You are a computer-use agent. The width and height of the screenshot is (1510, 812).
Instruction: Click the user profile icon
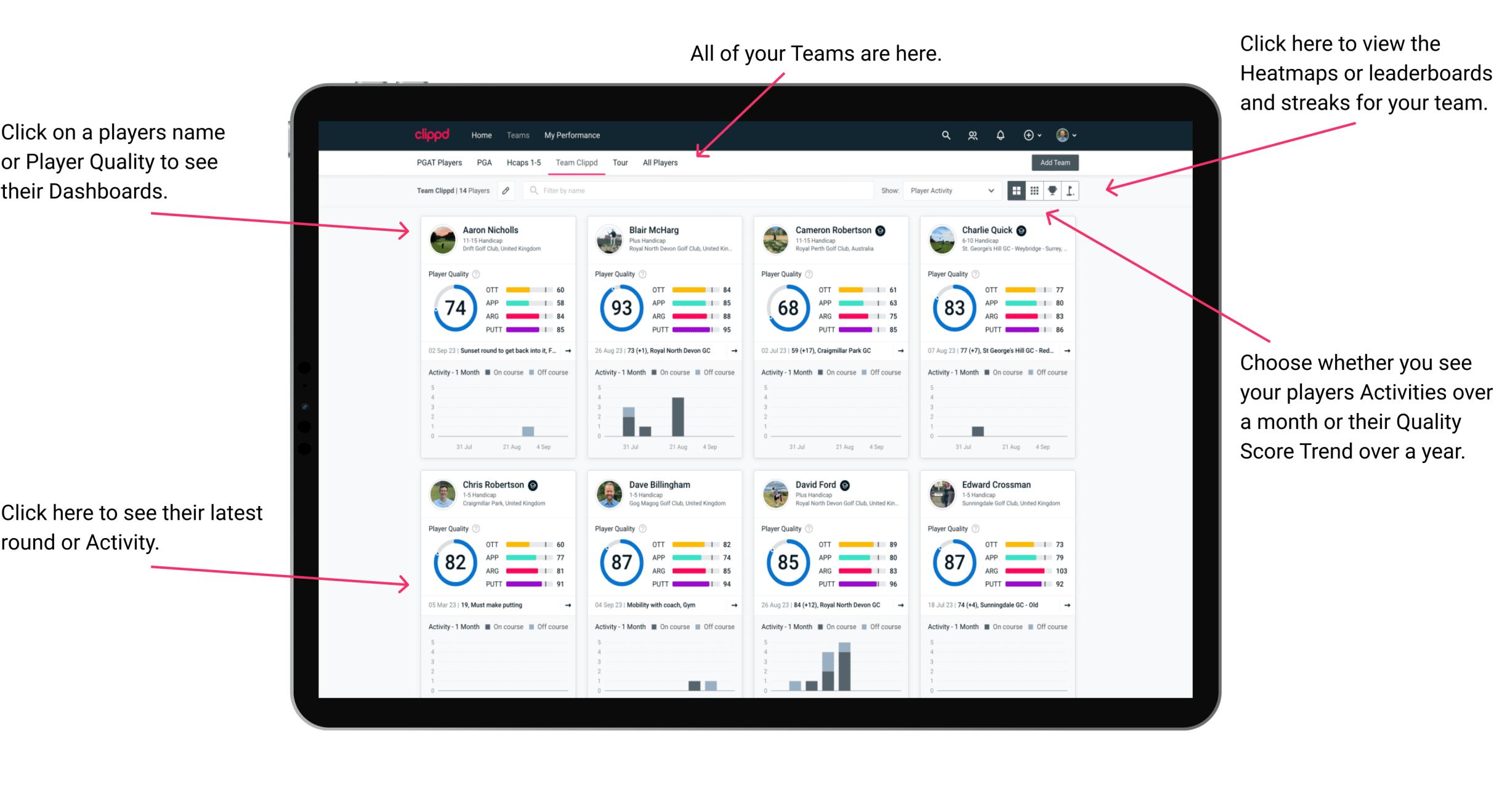point(1079,135)
